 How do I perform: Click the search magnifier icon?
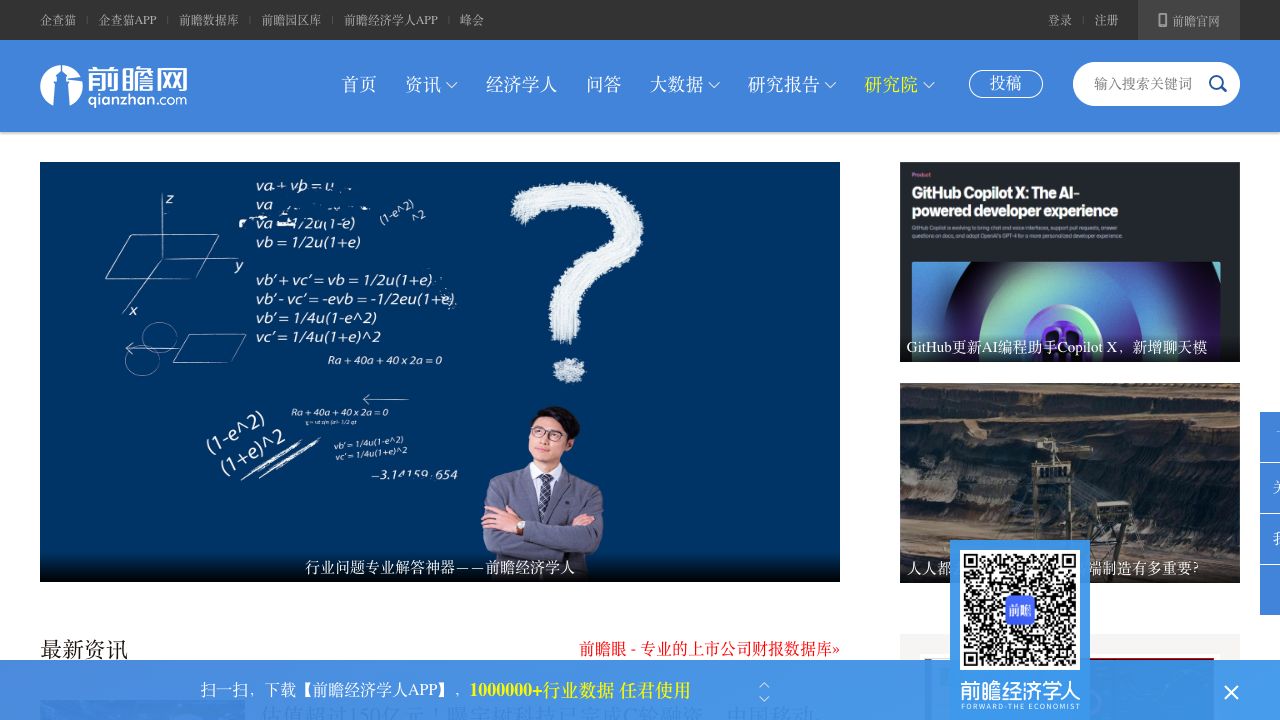click(x=1217, y=84)
